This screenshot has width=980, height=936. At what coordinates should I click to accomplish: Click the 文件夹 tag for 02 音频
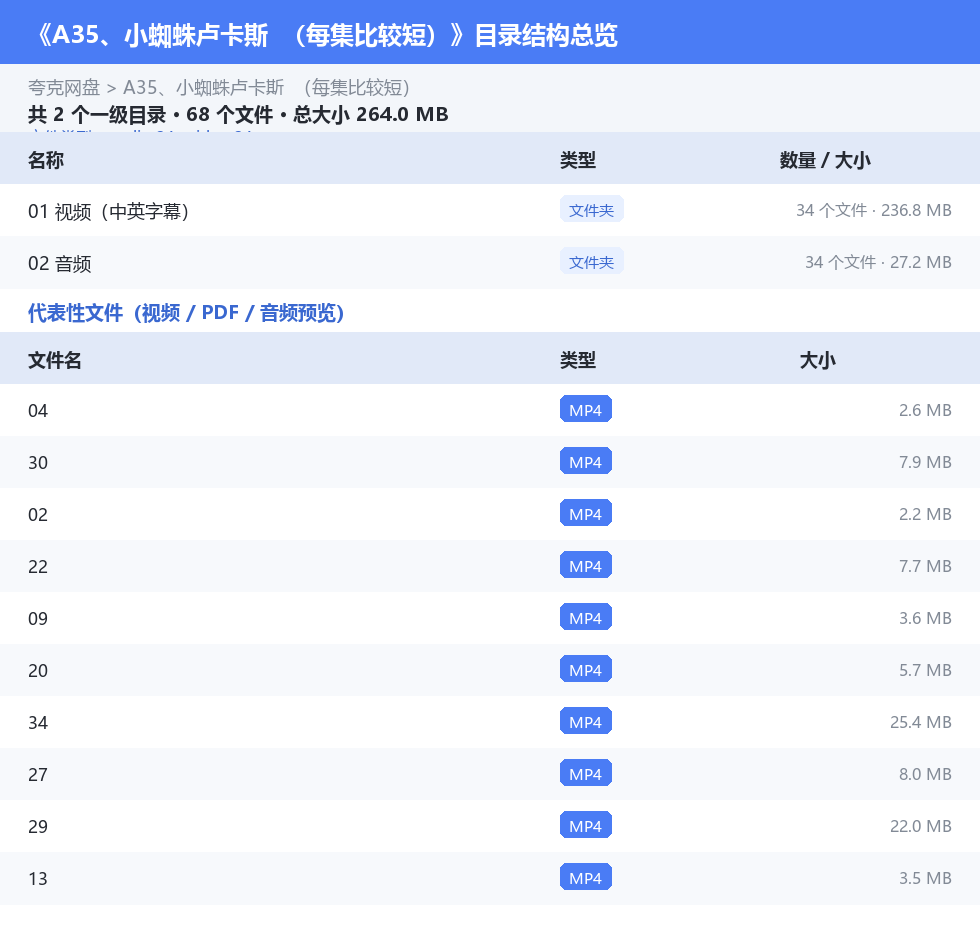point(591,262)
